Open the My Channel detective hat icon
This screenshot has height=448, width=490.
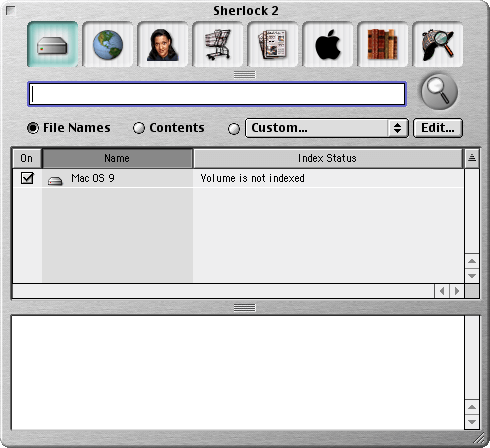pyautogui.click(x=437, y=44)
